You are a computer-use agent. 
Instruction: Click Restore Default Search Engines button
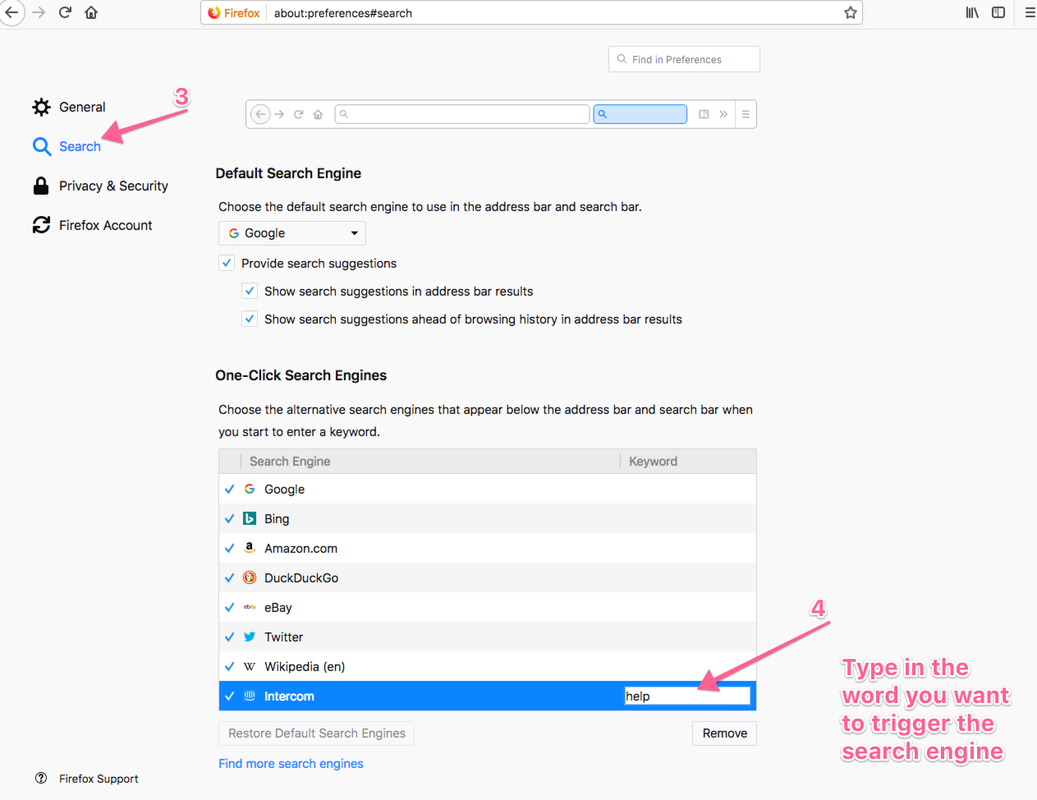316,733
